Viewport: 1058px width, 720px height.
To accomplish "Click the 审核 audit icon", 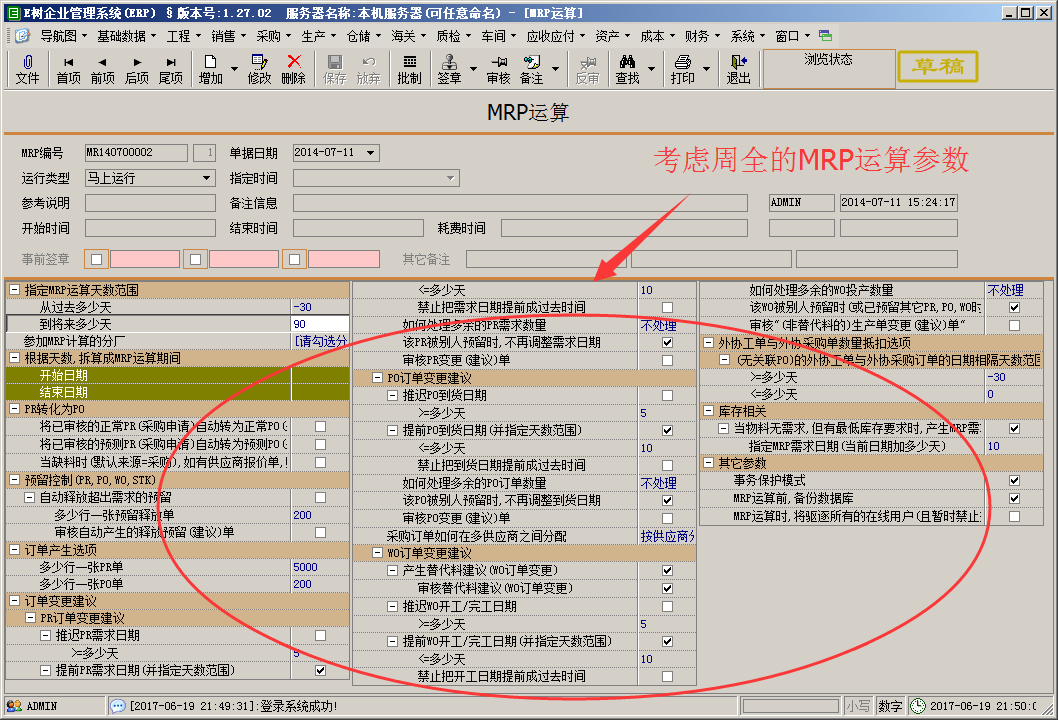I will coord(499,62).
